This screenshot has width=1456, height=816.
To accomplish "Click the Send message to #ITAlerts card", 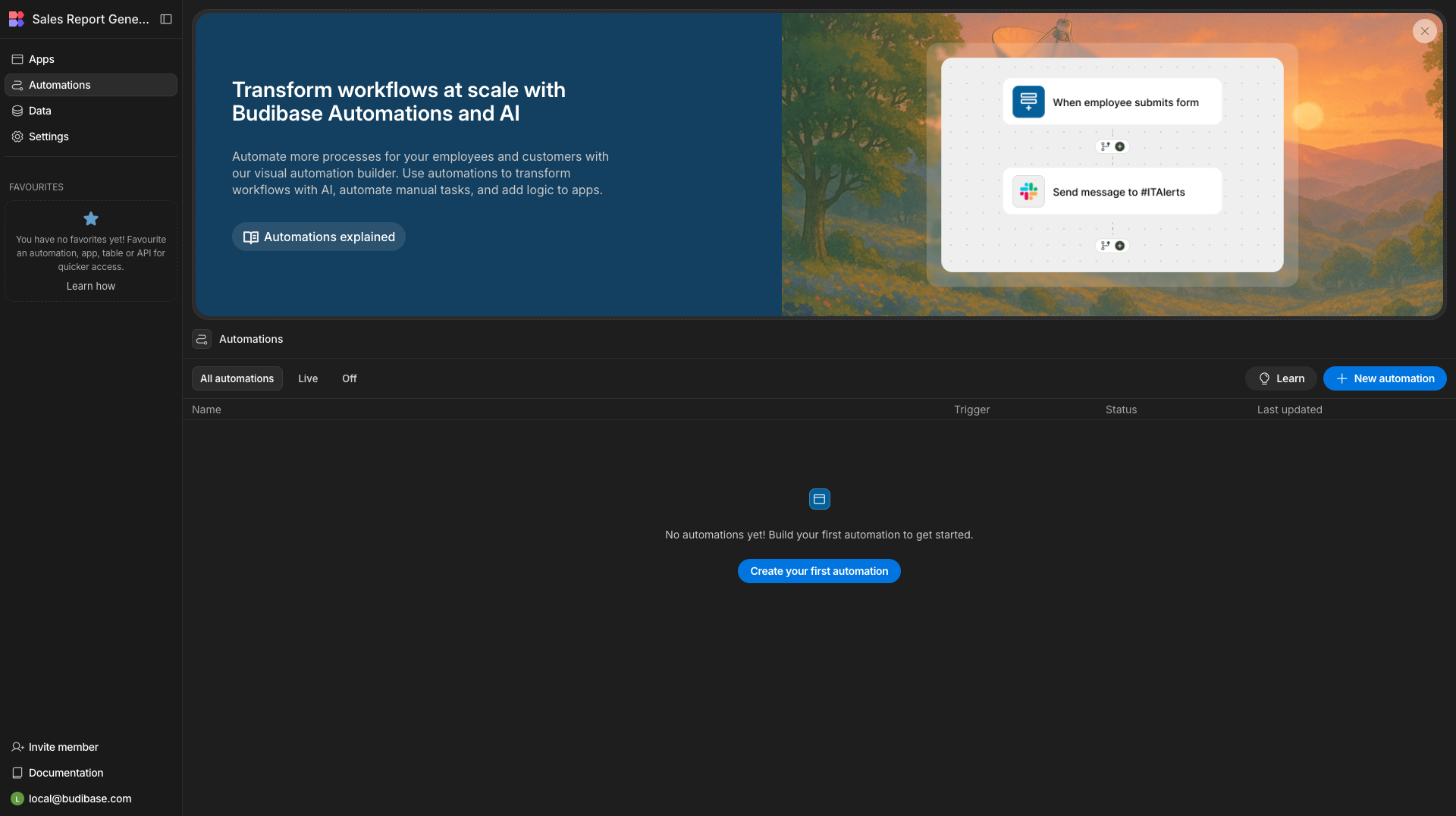I will pos(1112,191).
